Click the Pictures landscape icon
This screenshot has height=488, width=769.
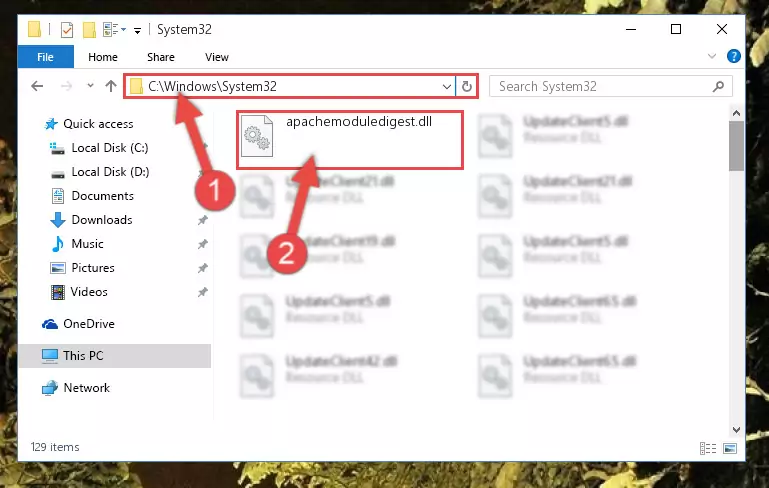point(58,268)
